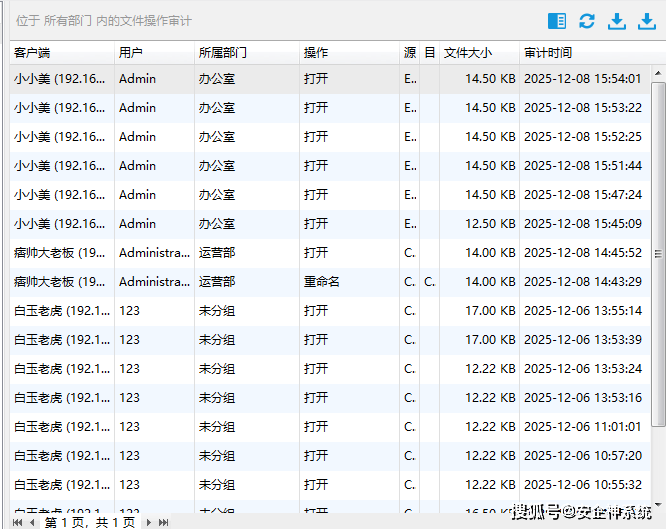Sort by the 文件大小 column header

[x=479, y=52]
